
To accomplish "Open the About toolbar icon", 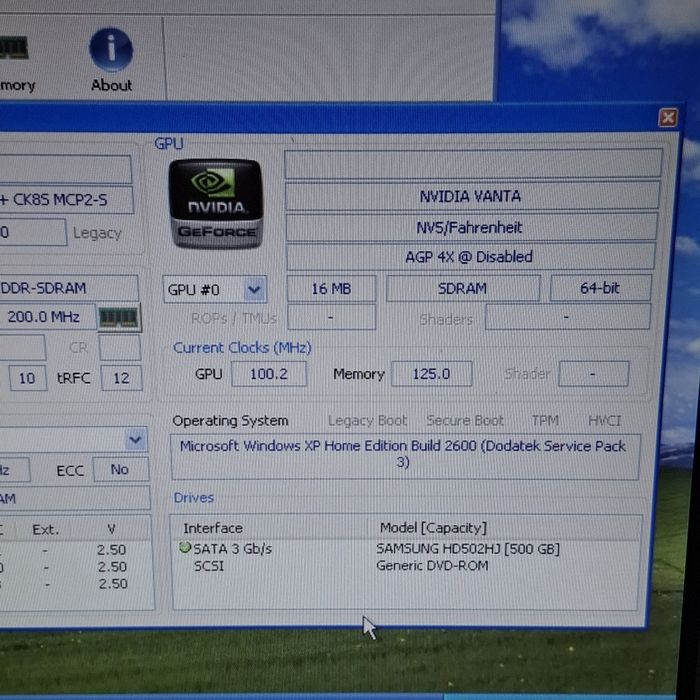I will [x=111, y=60].
